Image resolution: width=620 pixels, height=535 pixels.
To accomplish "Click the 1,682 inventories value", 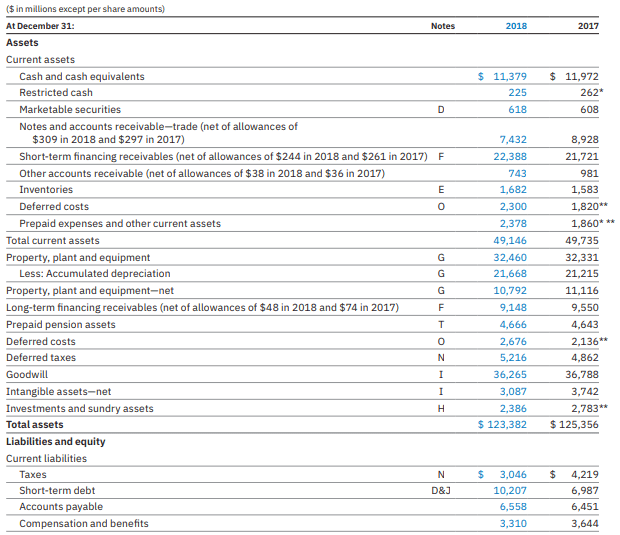I will 513,190.
